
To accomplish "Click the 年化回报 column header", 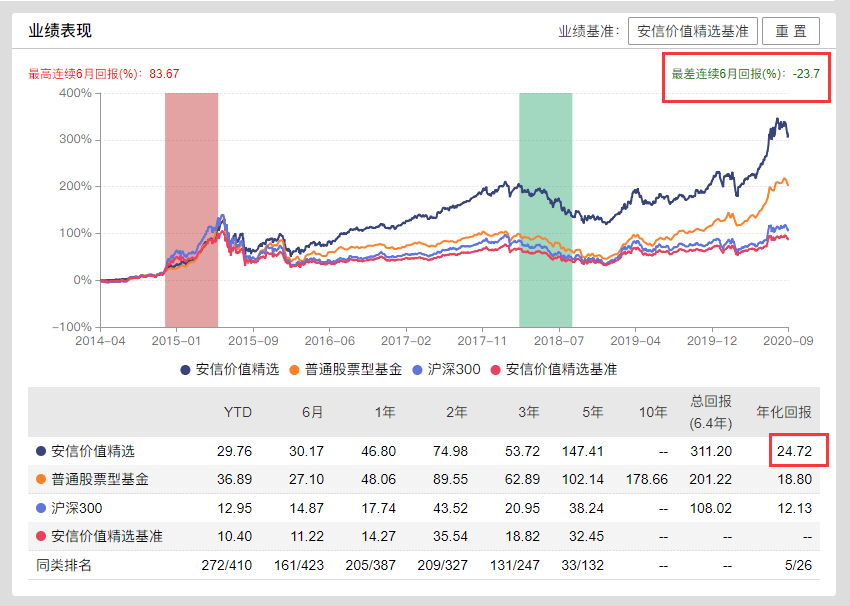I will [784, 412].
